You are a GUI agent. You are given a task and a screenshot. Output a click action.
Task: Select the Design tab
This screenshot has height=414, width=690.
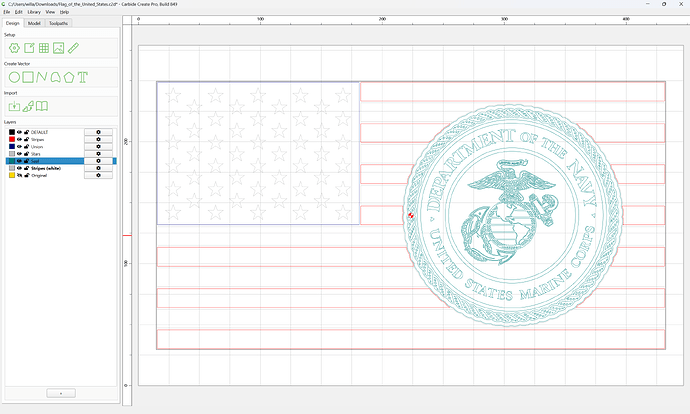pyautogui.click(x=13, y=23)
